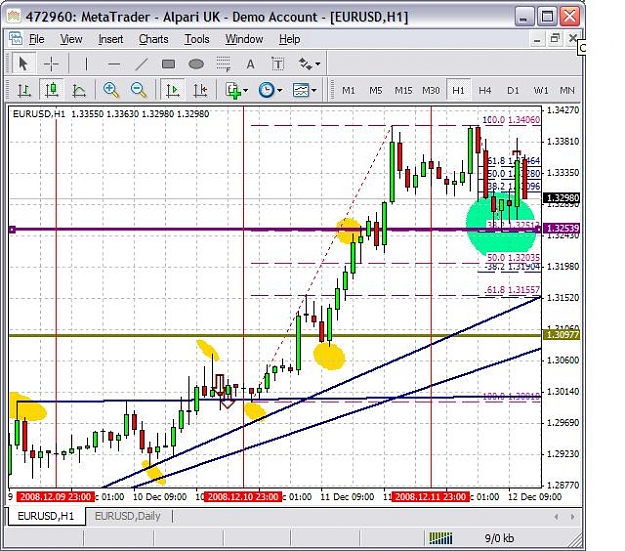625x551 pixels.
Task: Set timeframe to M30
Action: (x=431, y=91)
